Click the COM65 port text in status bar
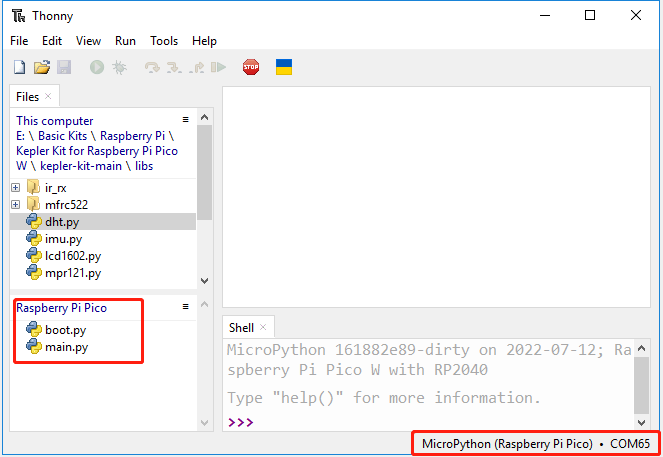The height and width of the screenshot is (457, 663). 630,444
